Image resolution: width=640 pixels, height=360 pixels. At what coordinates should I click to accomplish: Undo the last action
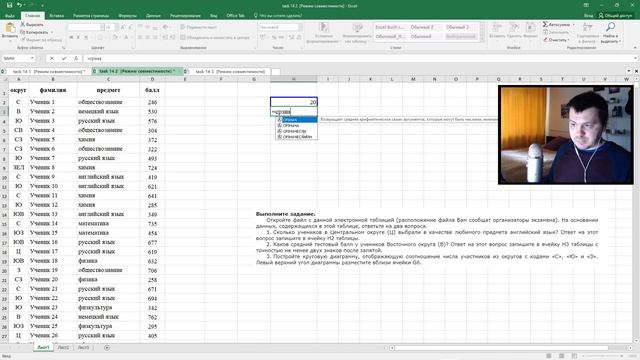pyautogui.click(x=19, y=5)
